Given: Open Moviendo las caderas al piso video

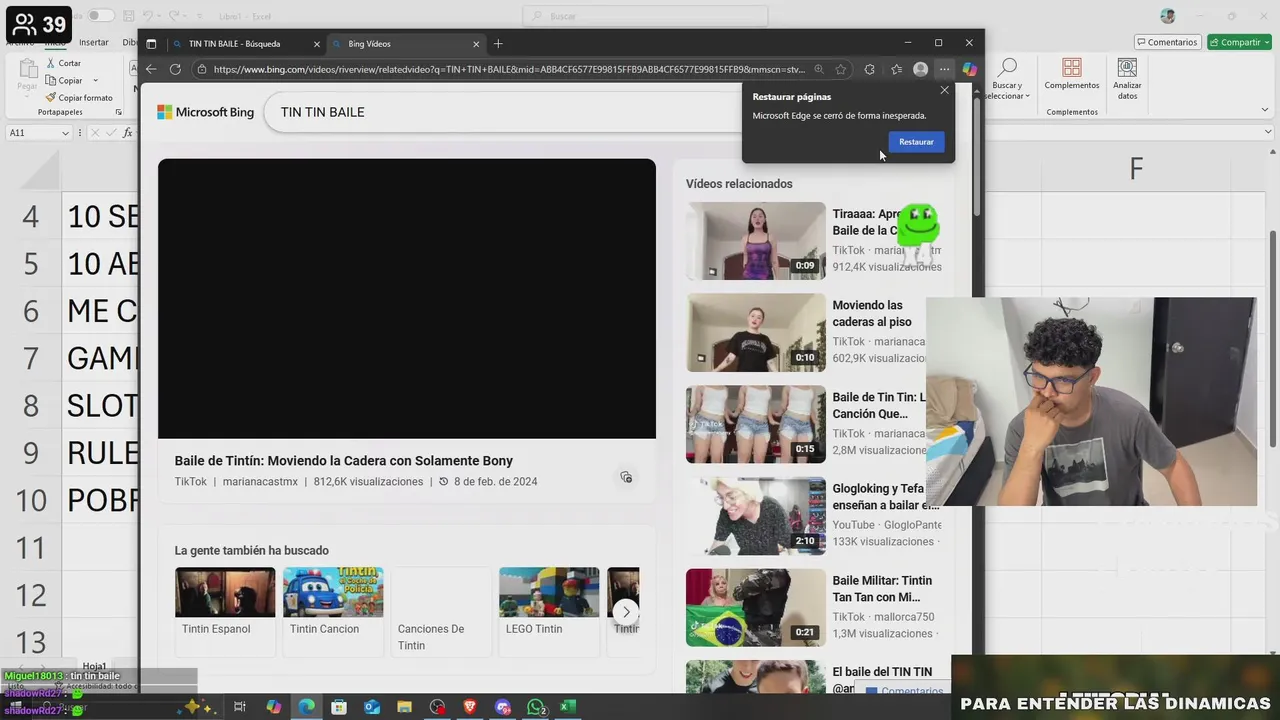Looking at the screenshot, I should (756, 332).
